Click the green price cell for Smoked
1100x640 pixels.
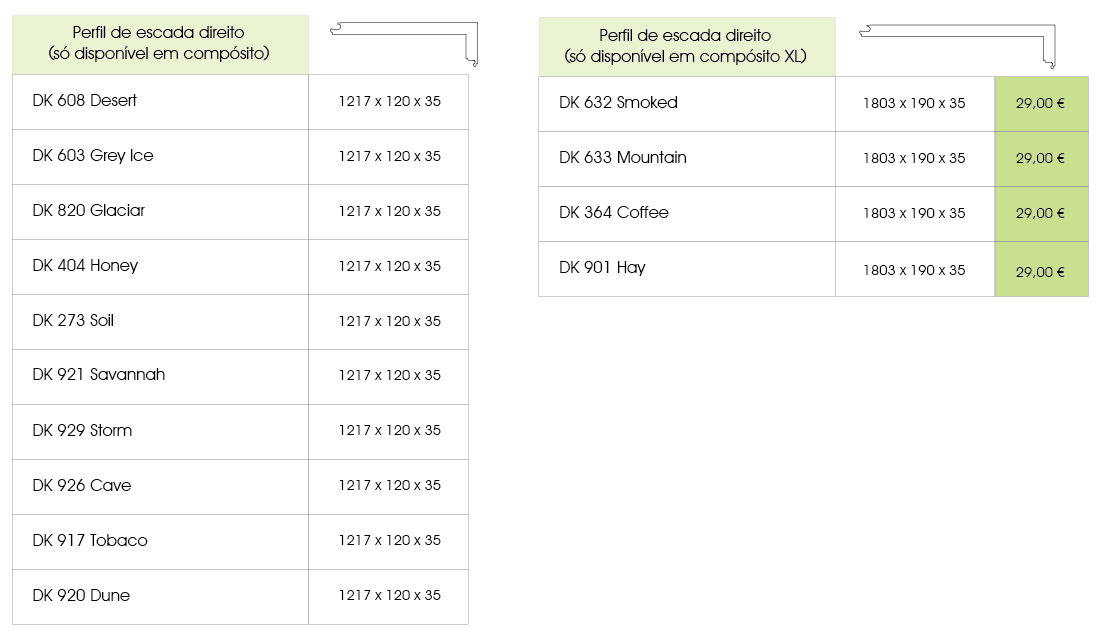pos(1040,103)
